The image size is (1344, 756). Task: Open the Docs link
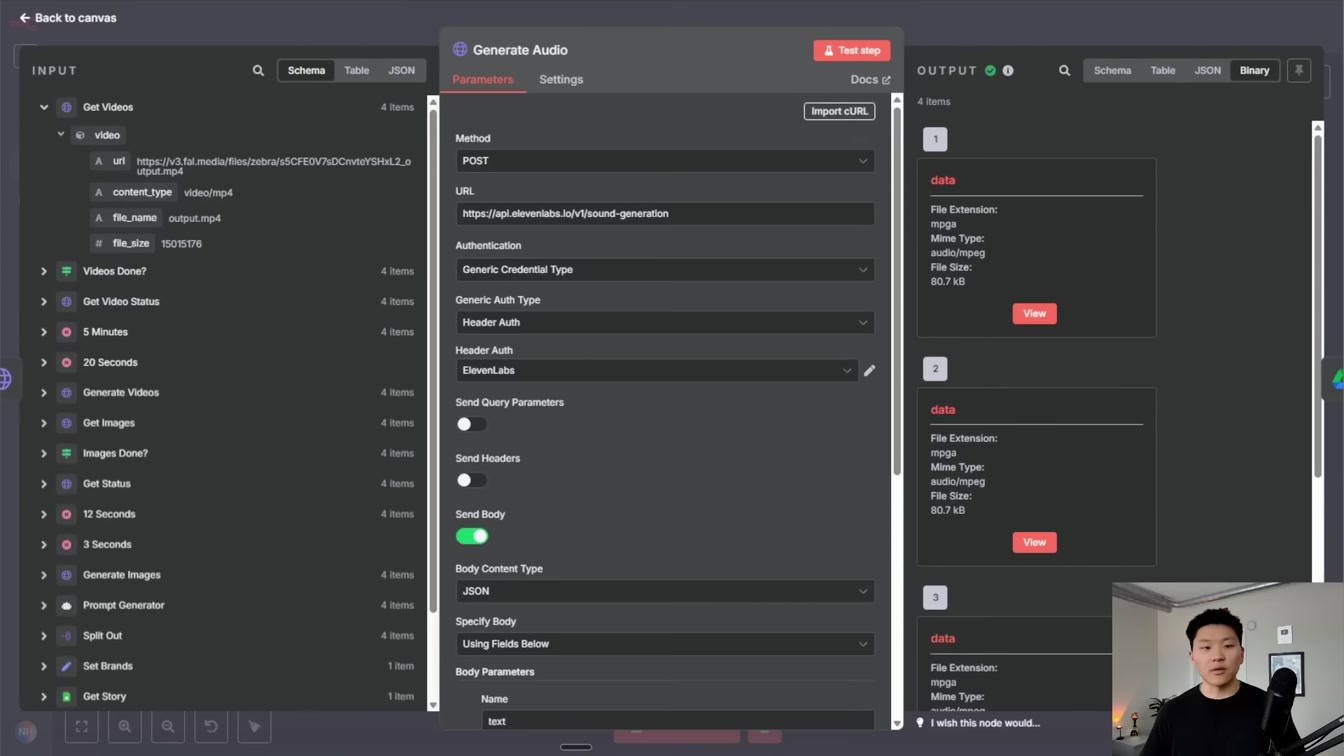870,80
